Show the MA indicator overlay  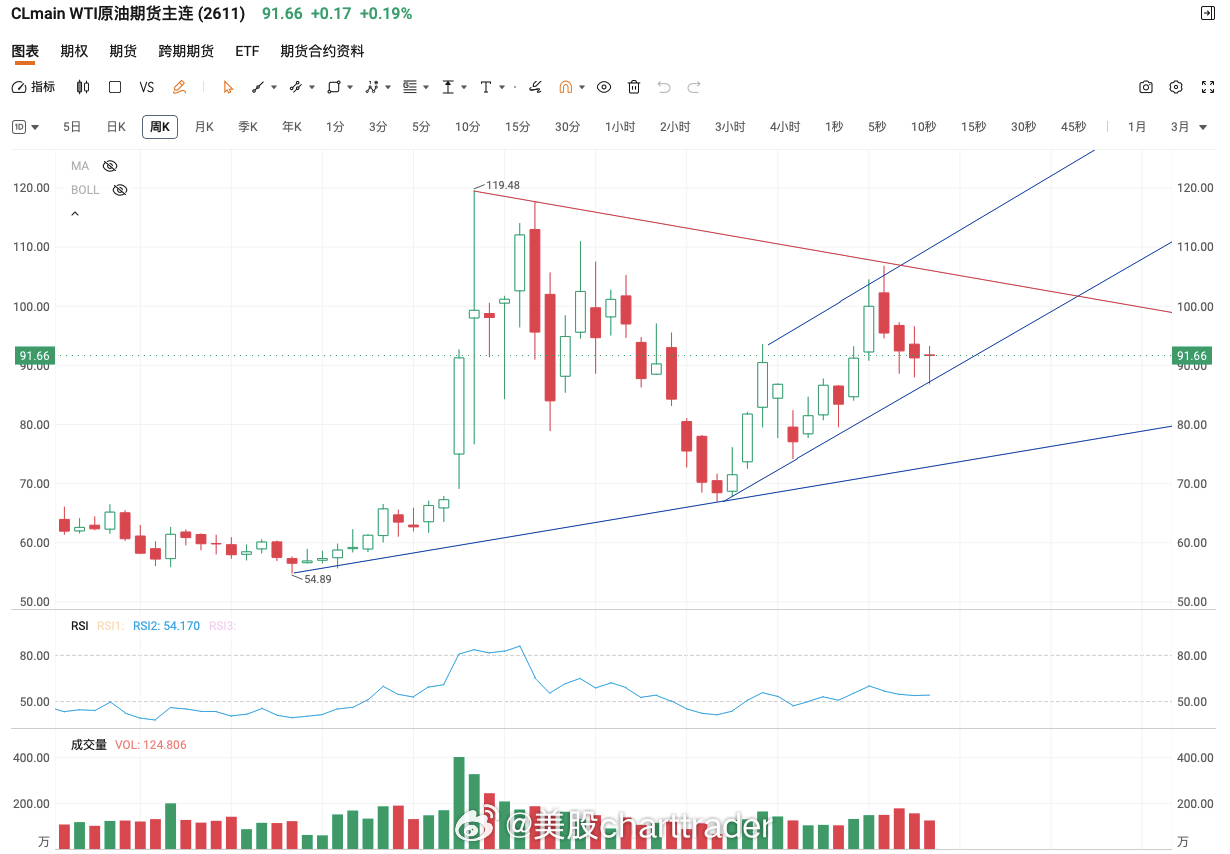(x=110, y=166)
